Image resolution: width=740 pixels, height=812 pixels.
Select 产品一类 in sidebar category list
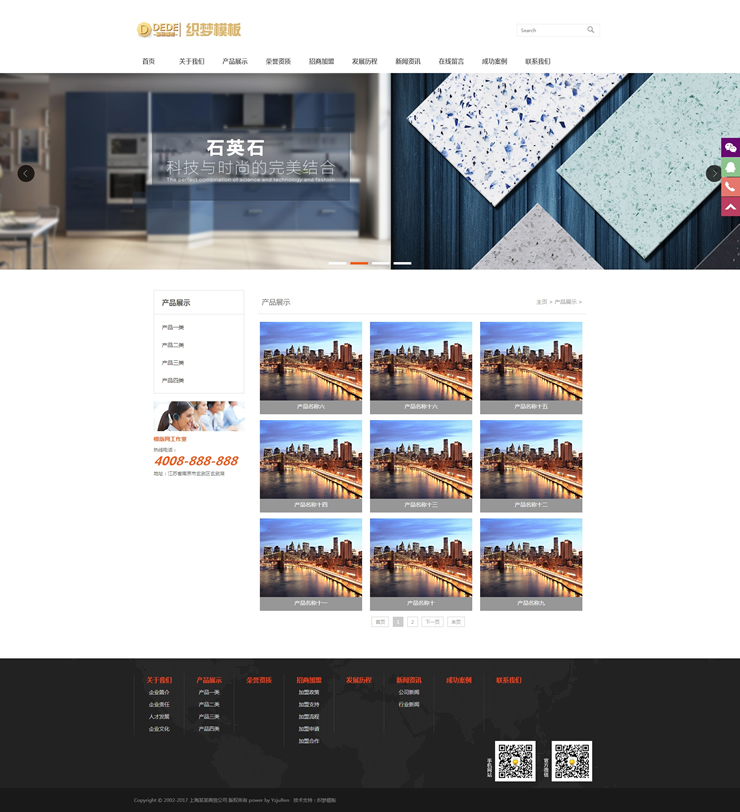tap(173, 327)
